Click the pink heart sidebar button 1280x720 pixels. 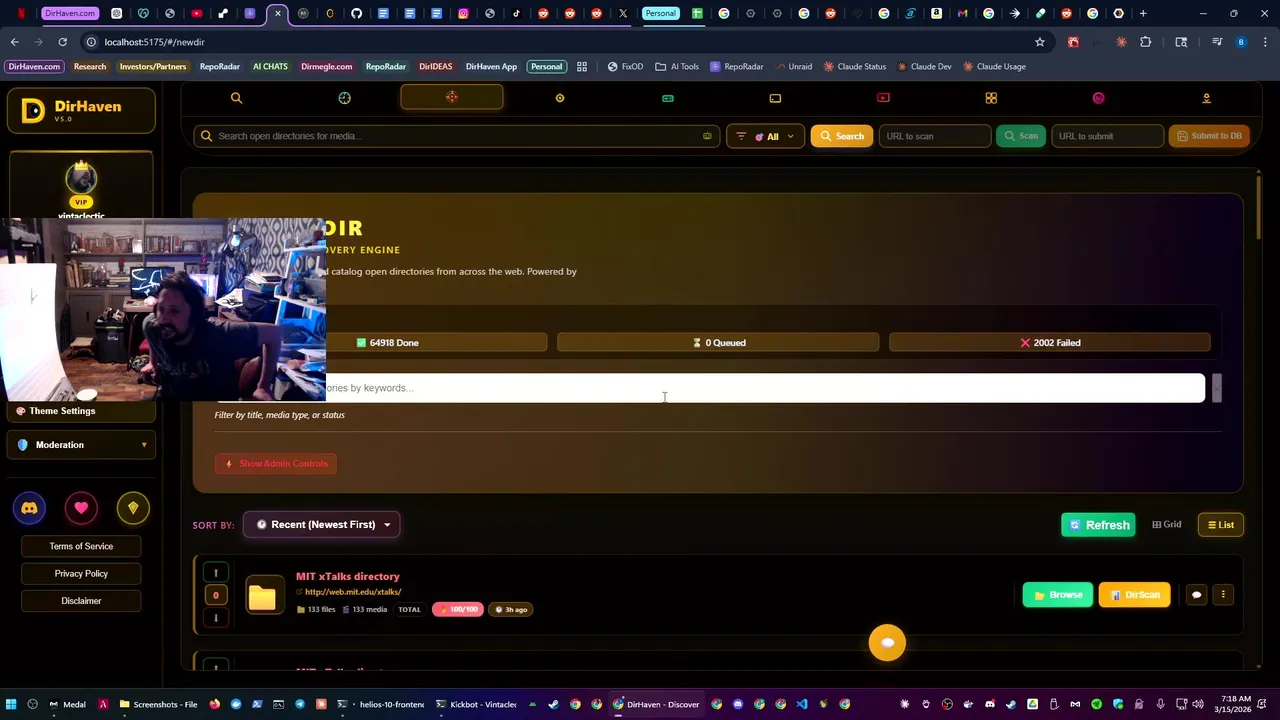81,508
